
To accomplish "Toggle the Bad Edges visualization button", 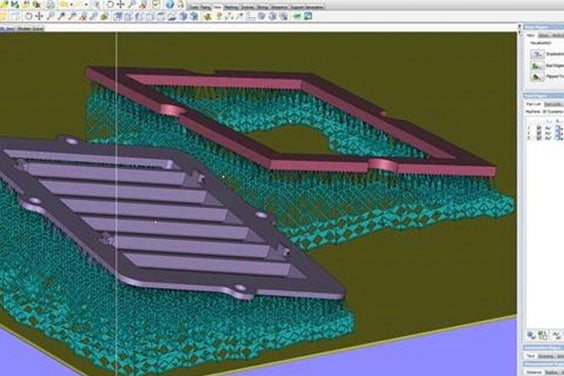I will click(537, 66).
